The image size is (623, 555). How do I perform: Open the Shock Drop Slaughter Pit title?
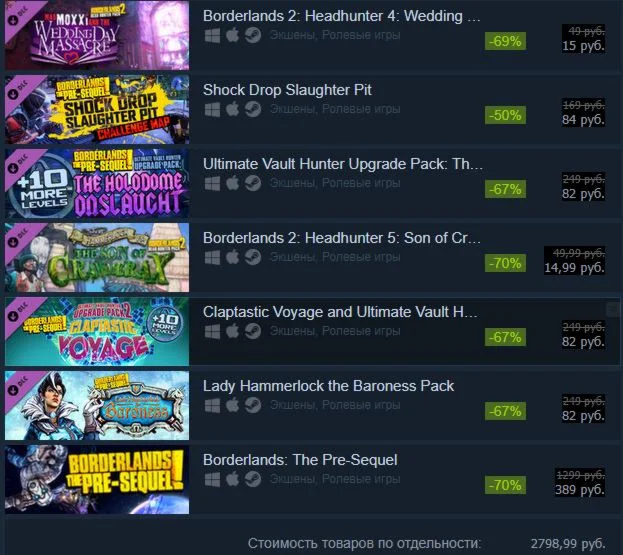click(287, 90)
